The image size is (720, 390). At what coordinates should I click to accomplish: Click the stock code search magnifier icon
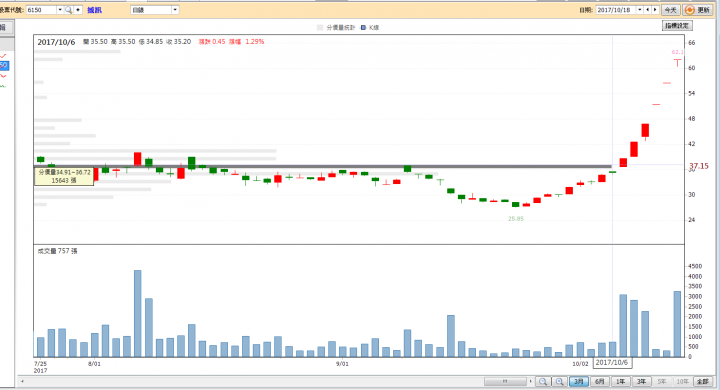click(68, 10)
